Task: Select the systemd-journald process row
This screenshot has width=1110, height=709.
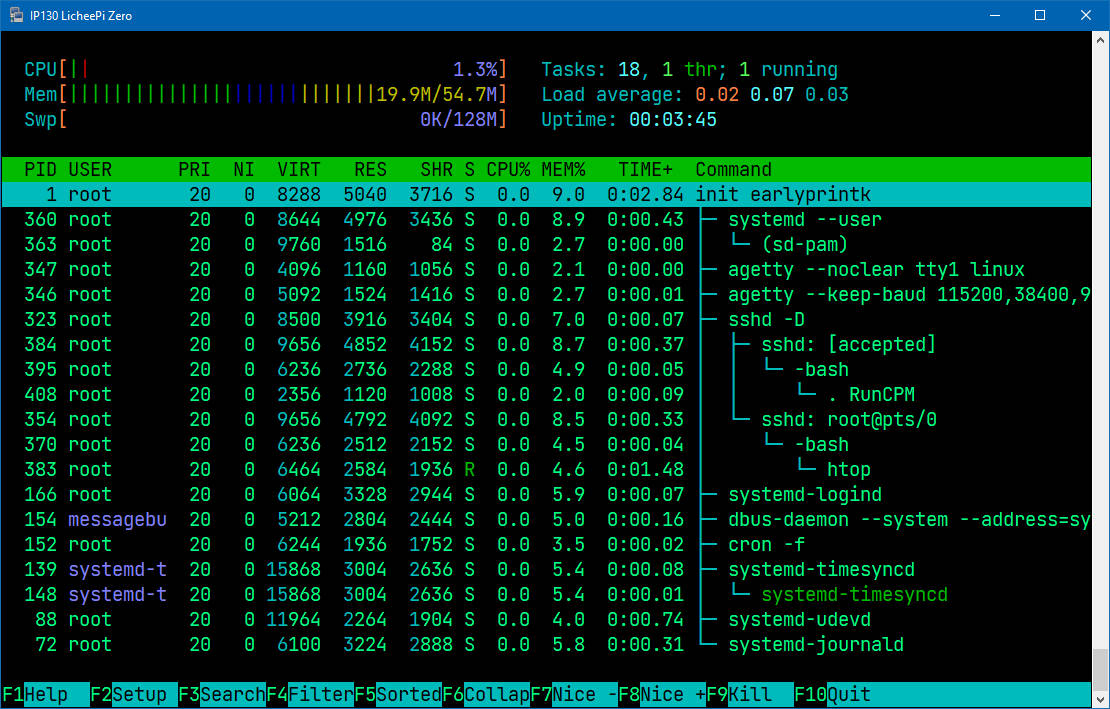Action: (x=546, y=645)
